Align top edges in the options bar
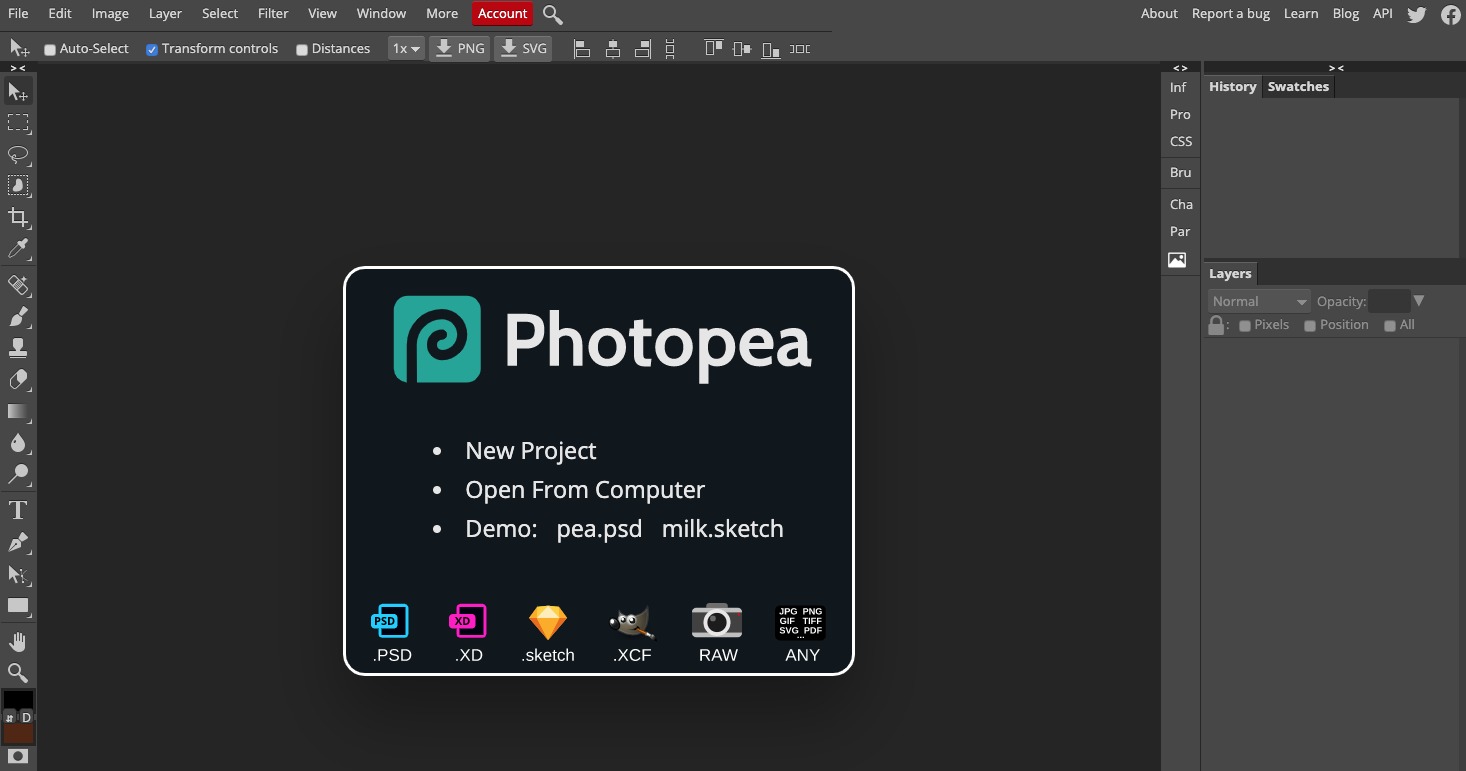The height and width of the screenshot is (771, 1466). point(713,48)
